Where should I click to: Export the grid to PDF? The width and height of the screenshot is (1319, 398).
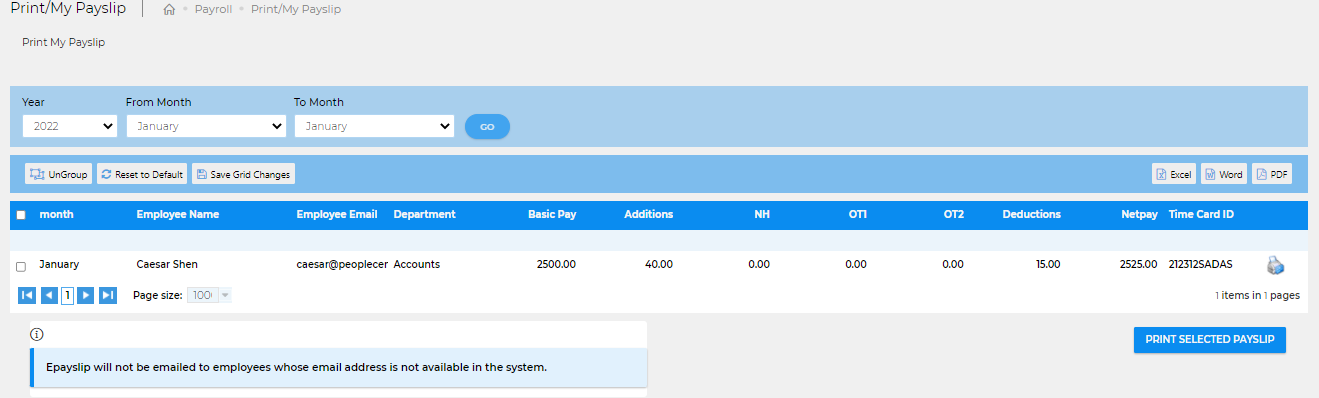tap(1272, 174)
